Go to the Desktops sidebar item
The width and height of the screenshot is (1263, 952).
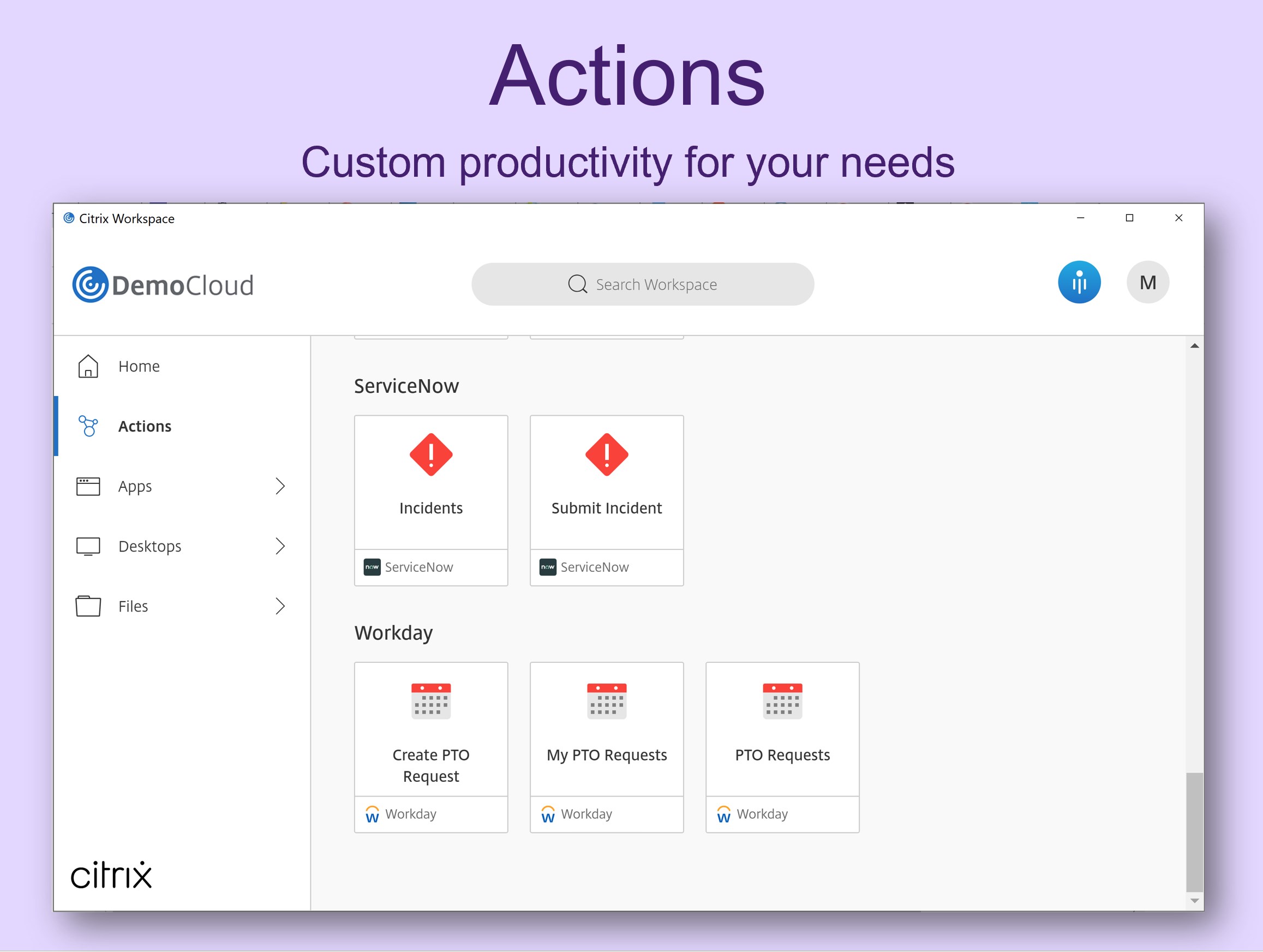click(149, 546)
